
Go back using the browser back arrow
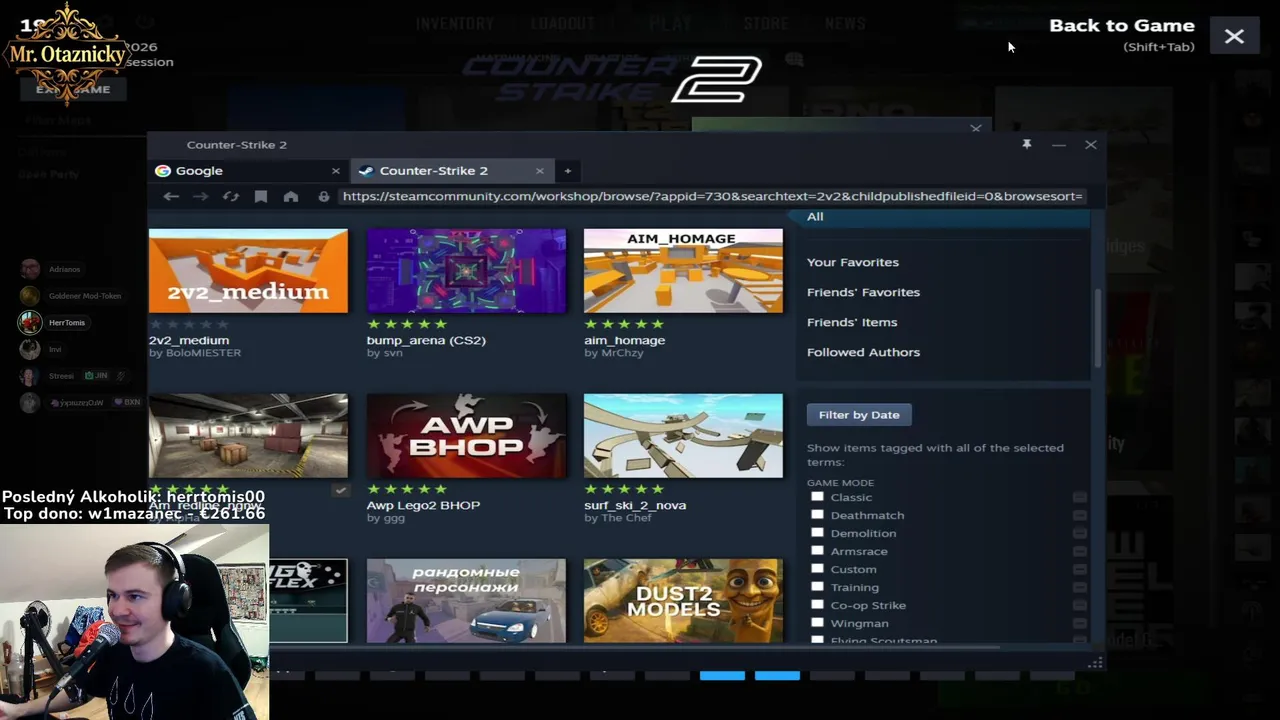click(x=171, y=197)
